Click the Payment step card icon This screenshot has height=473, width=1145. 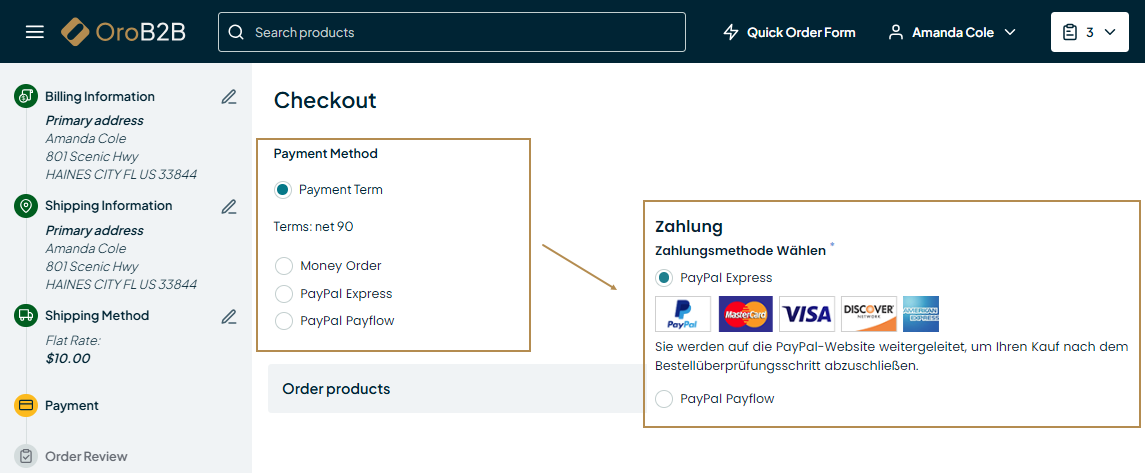click(26, 405)
